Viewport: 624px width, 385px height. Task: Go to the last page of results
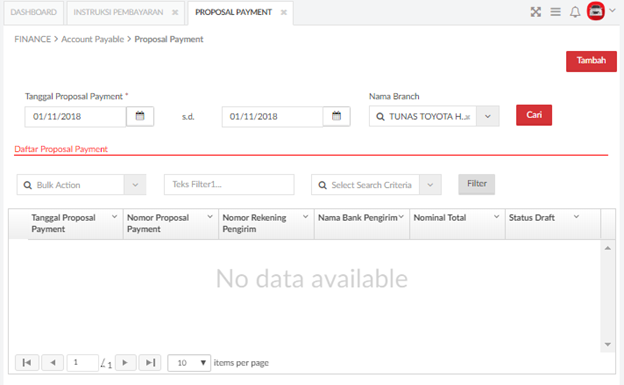point(150,363)
